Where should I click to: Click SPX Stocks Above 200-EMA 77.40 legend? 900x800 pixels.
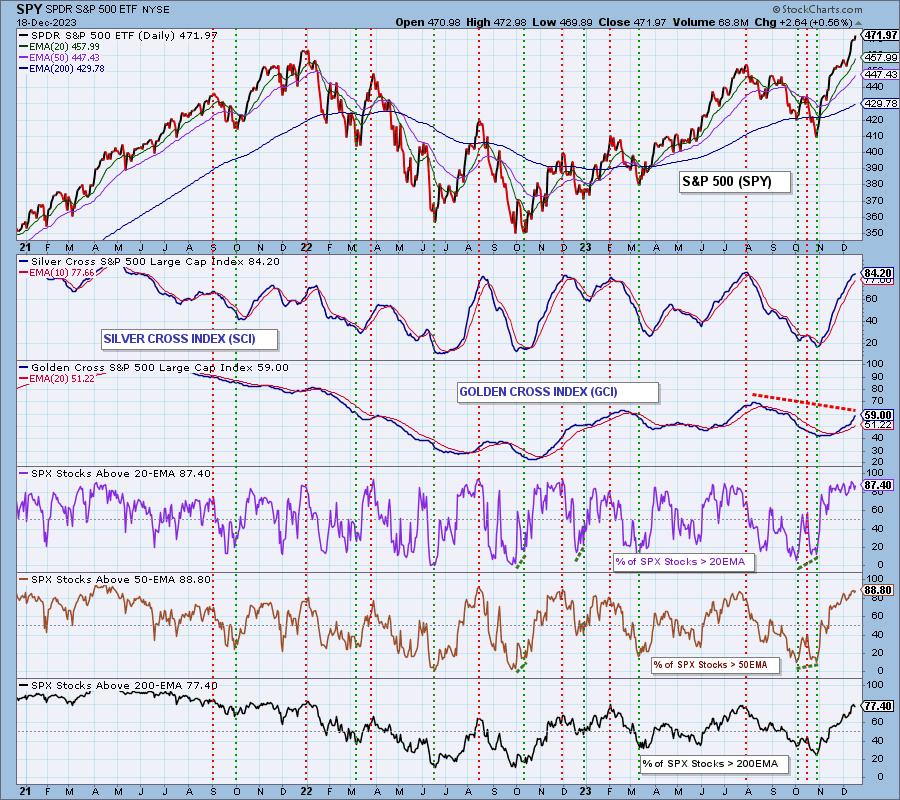coord(119,685)
